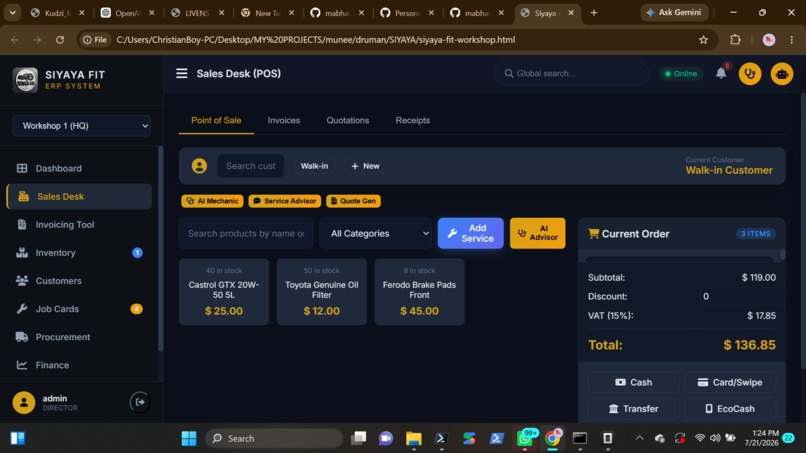Pay with the Transfer button

pyautogui.click(x=633, y=409)
